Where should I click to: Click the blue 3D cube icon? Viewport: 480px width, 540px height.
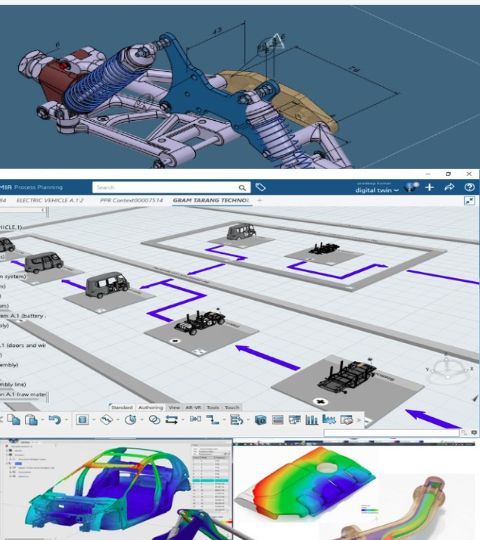(x=261, y=420)
